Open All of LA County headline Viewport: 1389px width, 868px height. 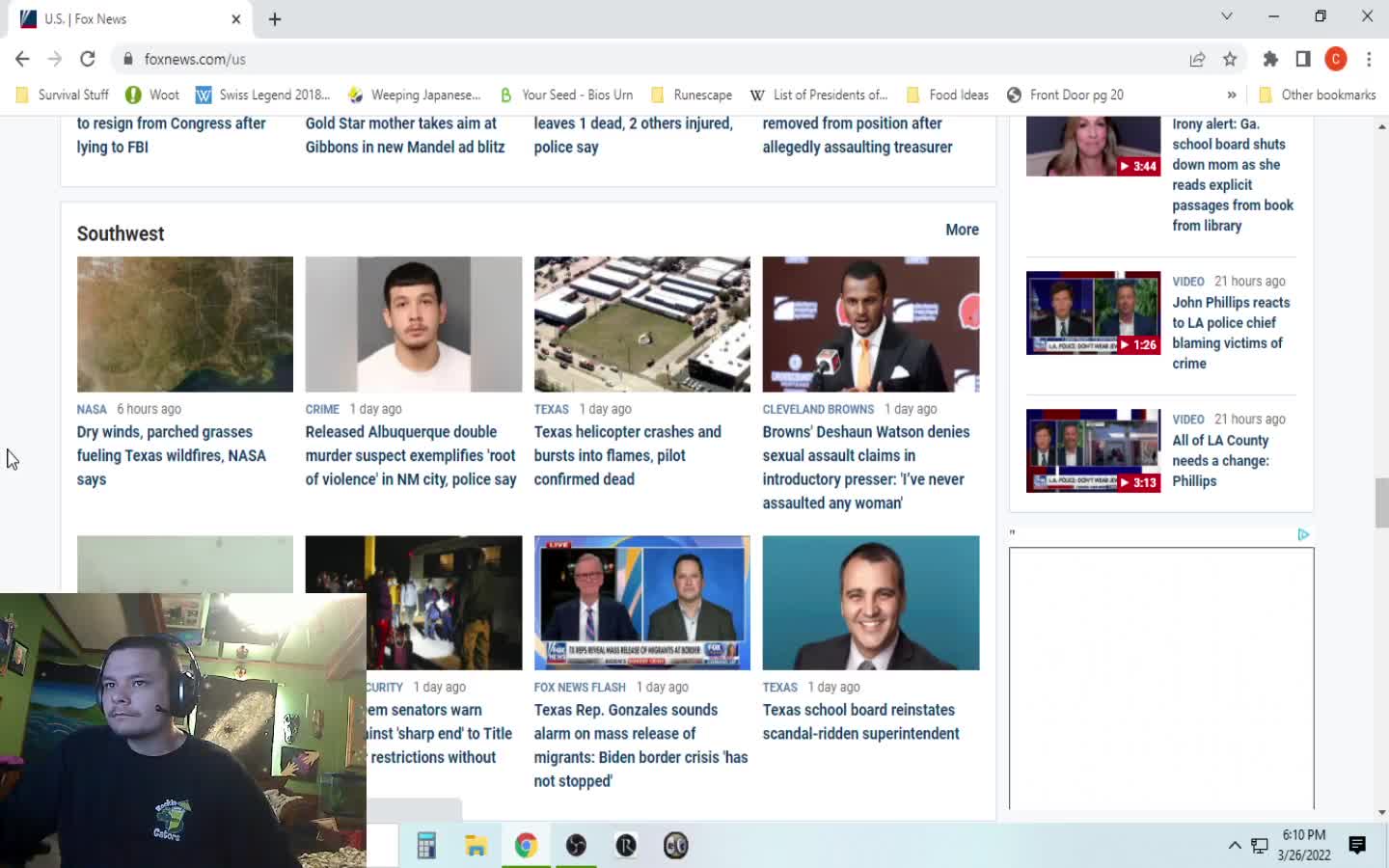click(1220, 460)
